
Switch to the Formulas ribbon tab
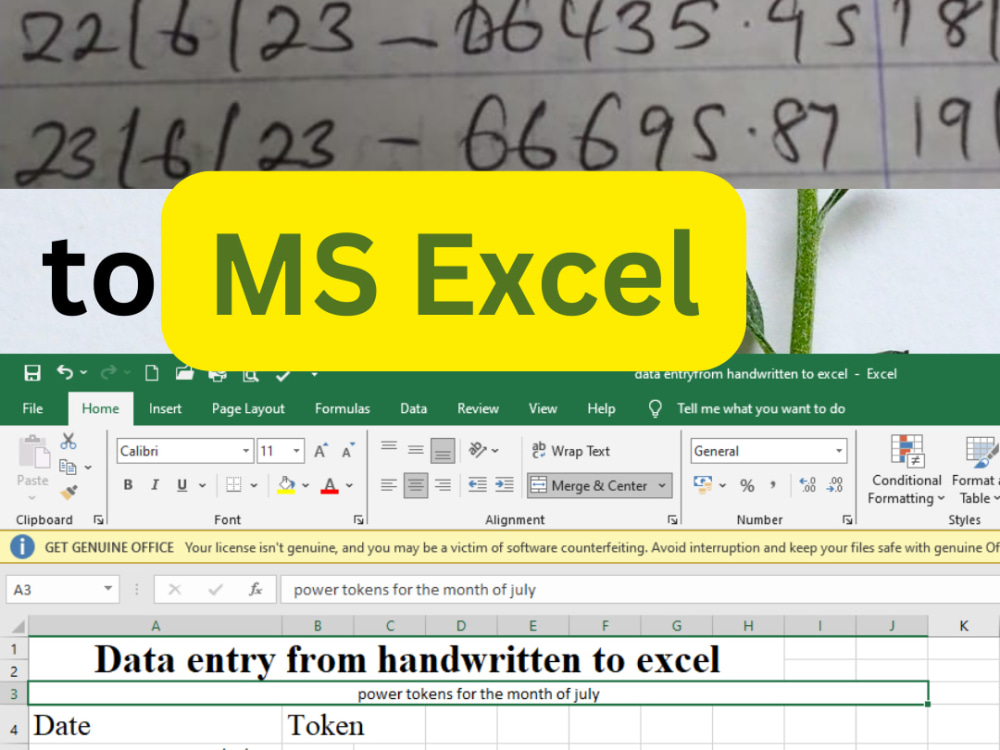(x=342, y=408)
